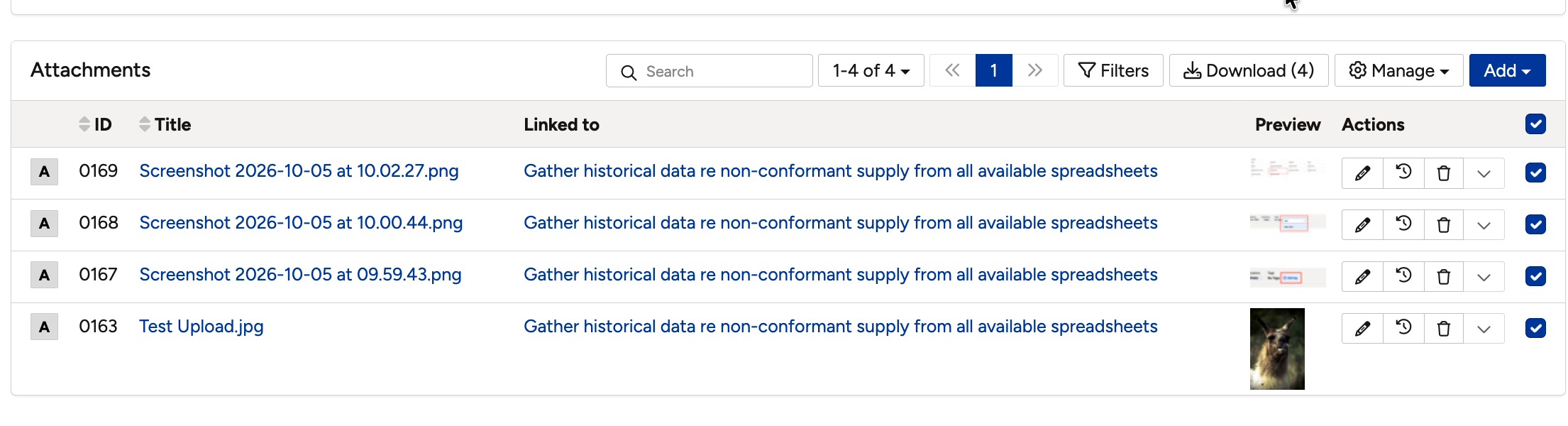Screen dimensions: 1568x426
Task: Uncheck the checkbox for attachment 0168
Action: pyautogui.click(x=1535, y=224)
